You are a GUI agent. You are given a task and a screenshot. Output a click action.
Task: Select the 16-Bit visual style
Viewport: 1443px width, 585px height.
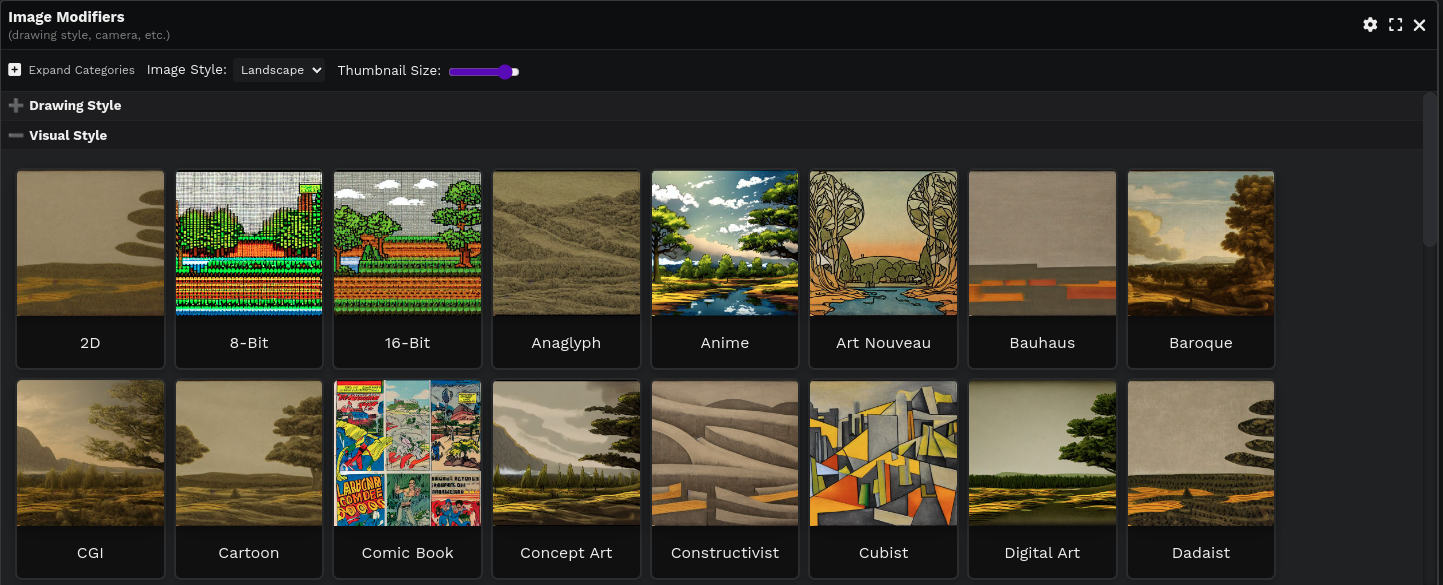(407, 244)
